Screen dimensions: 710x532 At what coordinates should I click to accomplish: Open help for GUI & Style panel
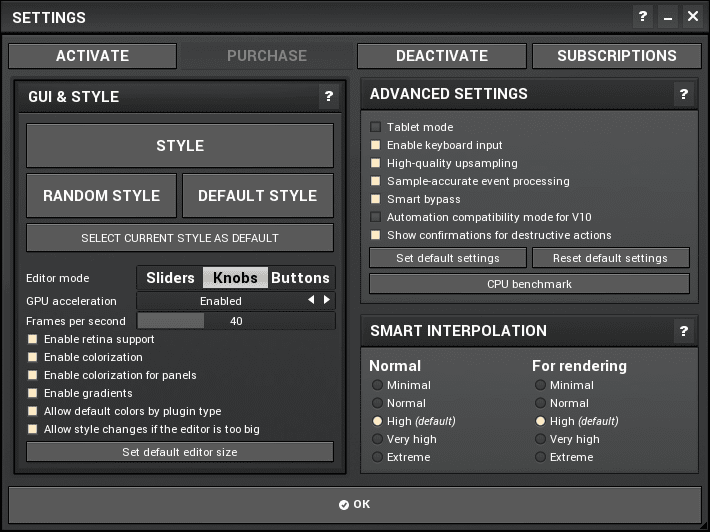[x=328, y=97]
